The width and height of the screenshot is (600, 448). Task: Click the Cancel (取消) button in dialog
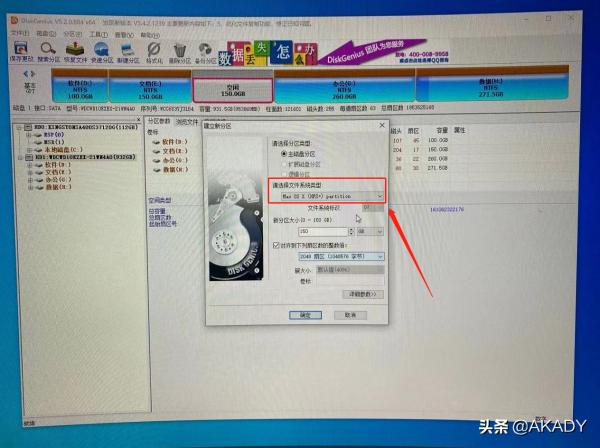tap(350, 315)
